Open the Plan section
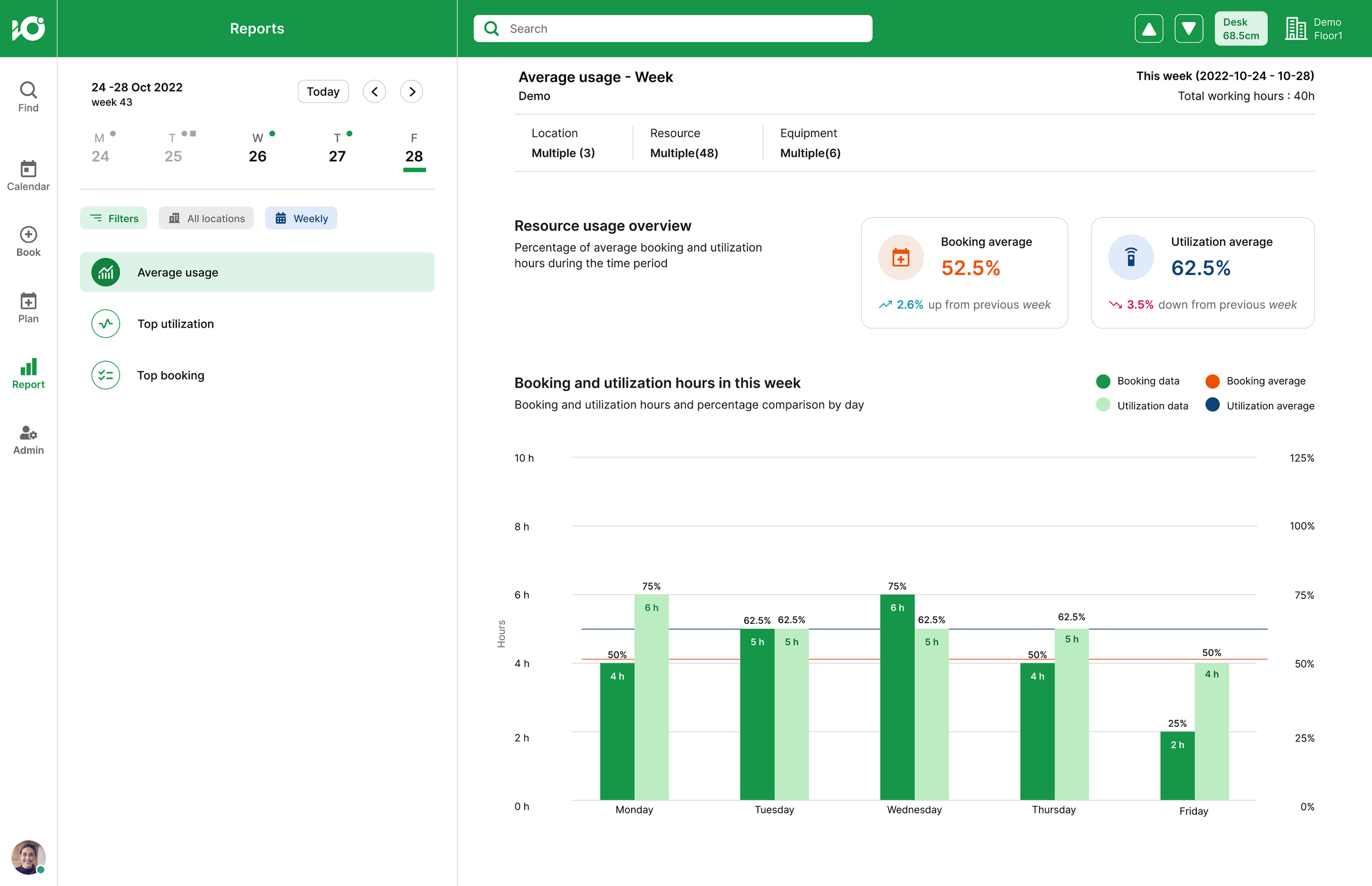Image resolution: width=1372 pixels, height=886 pixels. [28, 308]
